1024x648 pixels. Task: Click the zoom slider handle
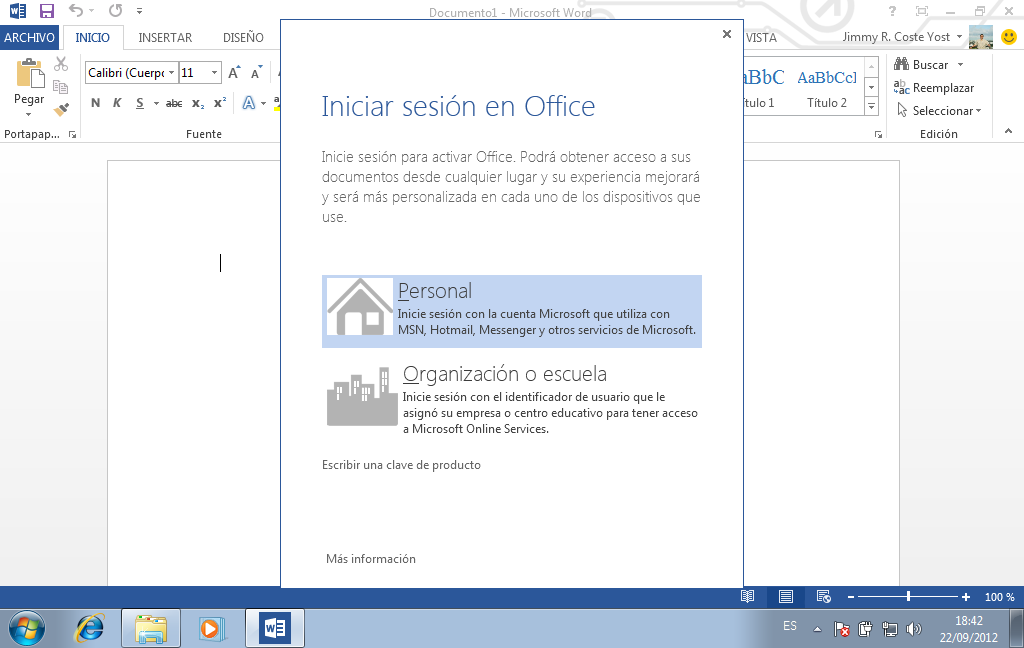(908, 596)
